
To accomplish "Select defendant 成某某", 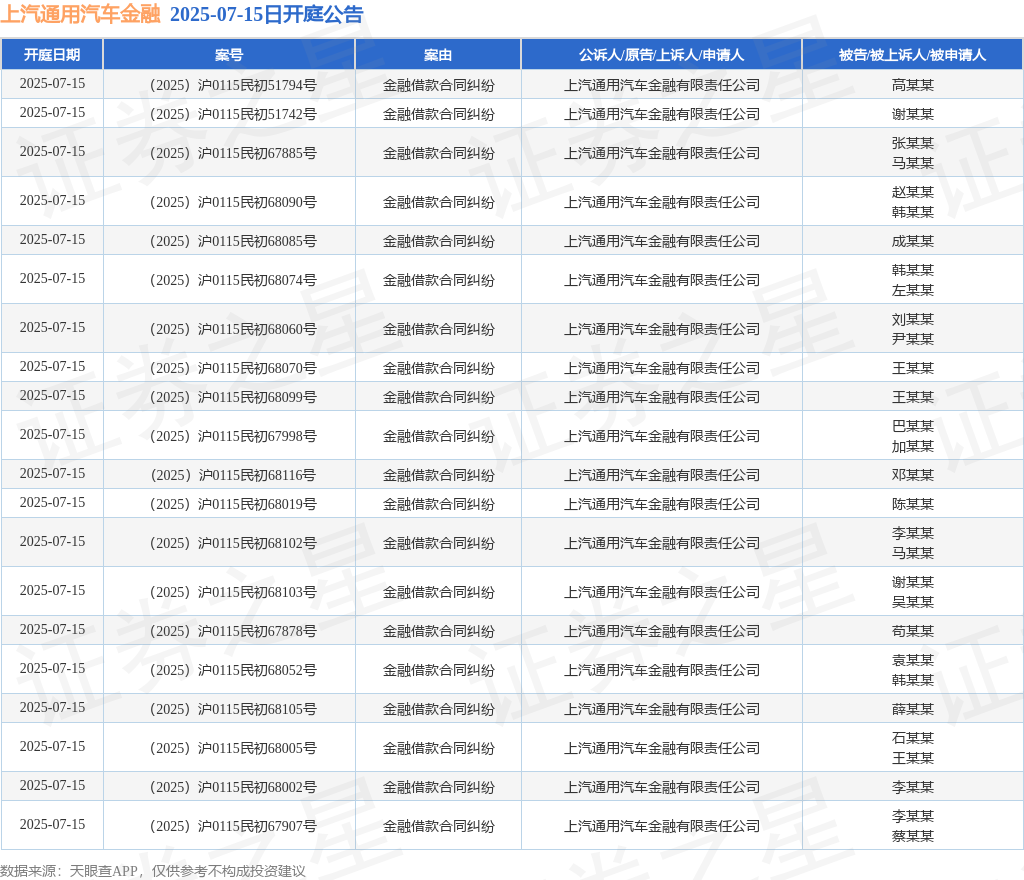I will [x=913, y=242].
